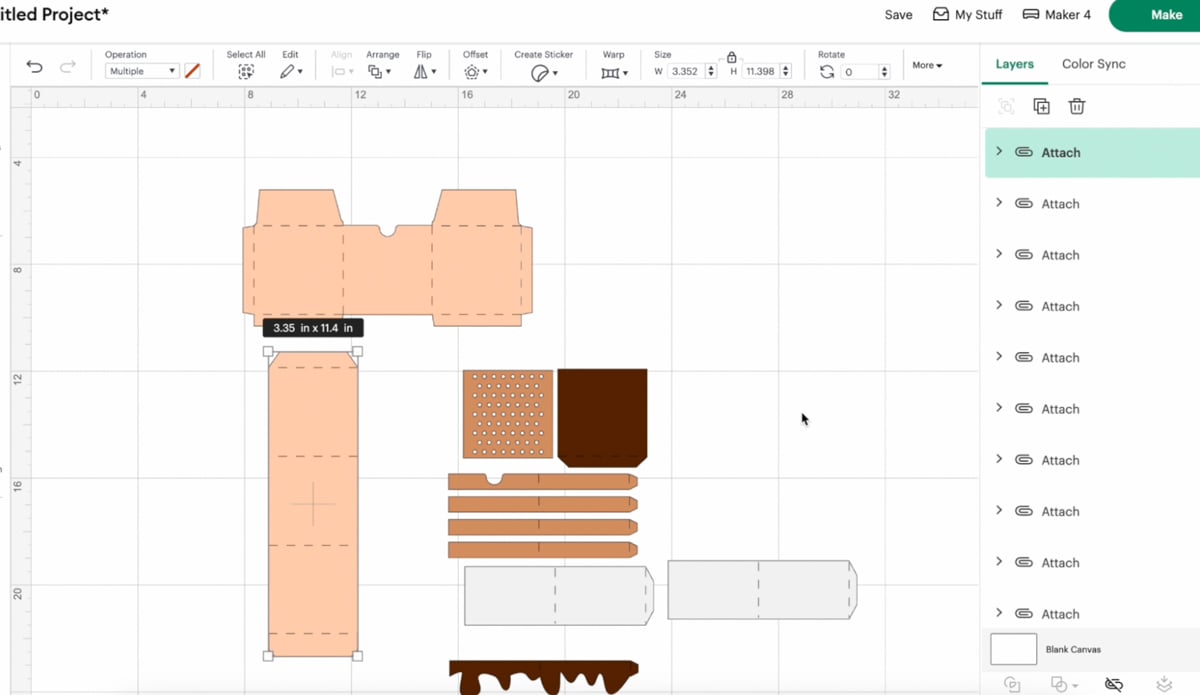Click the delete trash icon in Layers panel

pos(1076,106)
